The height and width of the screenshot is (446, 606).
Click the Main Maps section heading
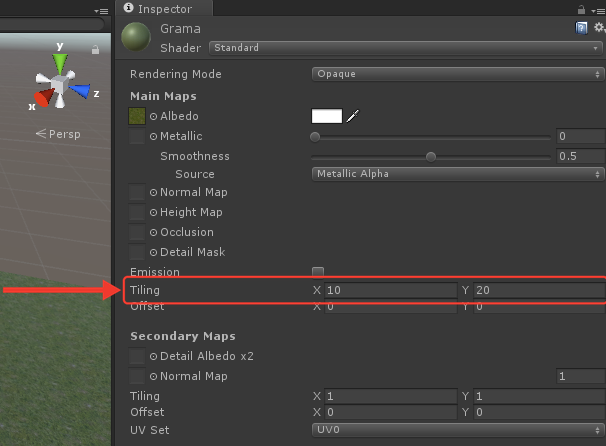click(163, 96)
